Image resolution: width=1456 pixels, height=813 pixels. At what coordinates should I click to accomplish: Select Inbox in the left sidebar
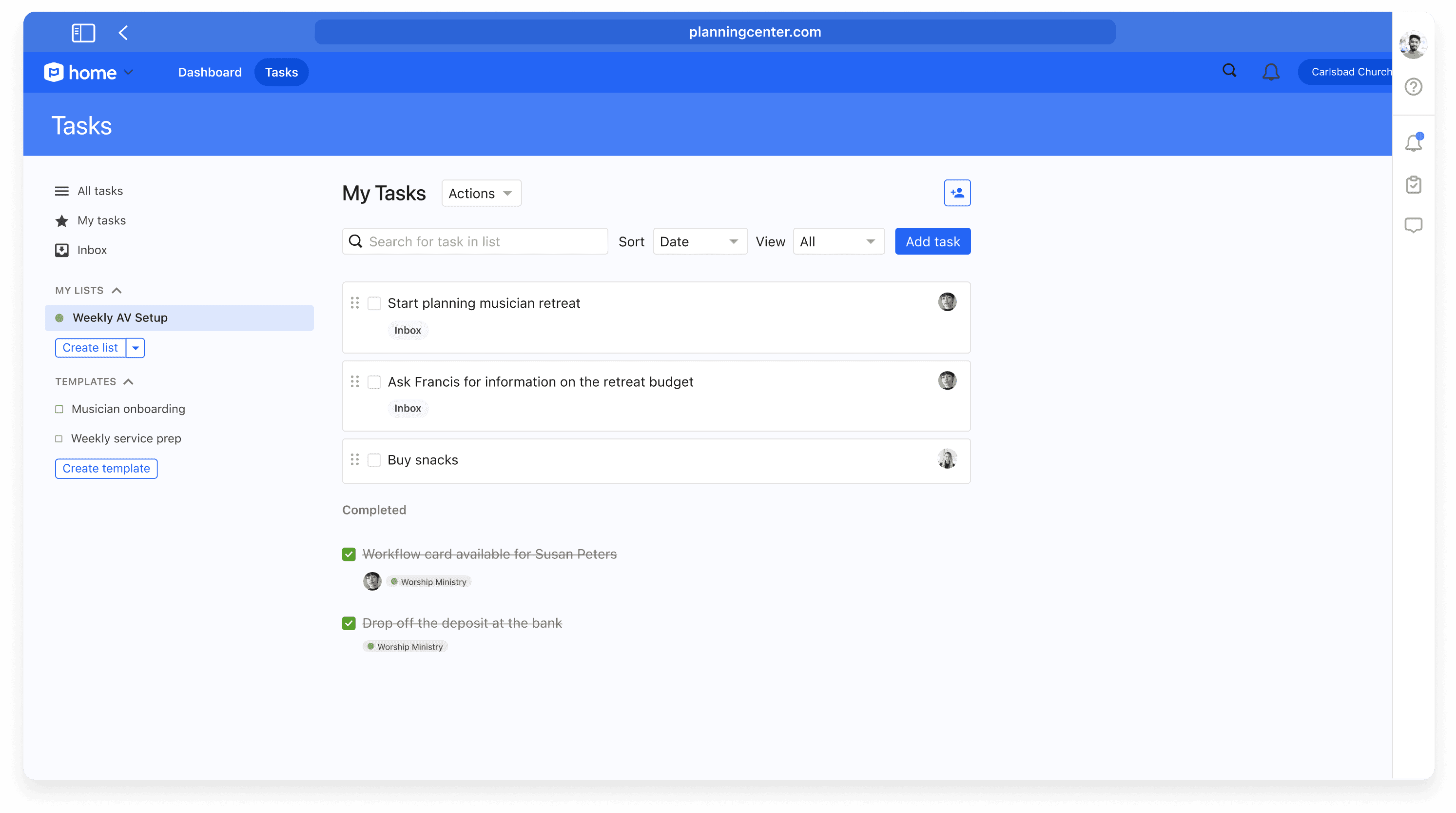tap(92, 250)
